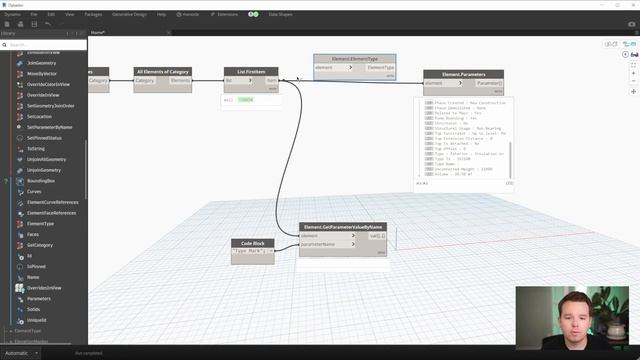Click the ElementType output port
640x360 pixels.
pyautogui.click(x=380, y=67)
